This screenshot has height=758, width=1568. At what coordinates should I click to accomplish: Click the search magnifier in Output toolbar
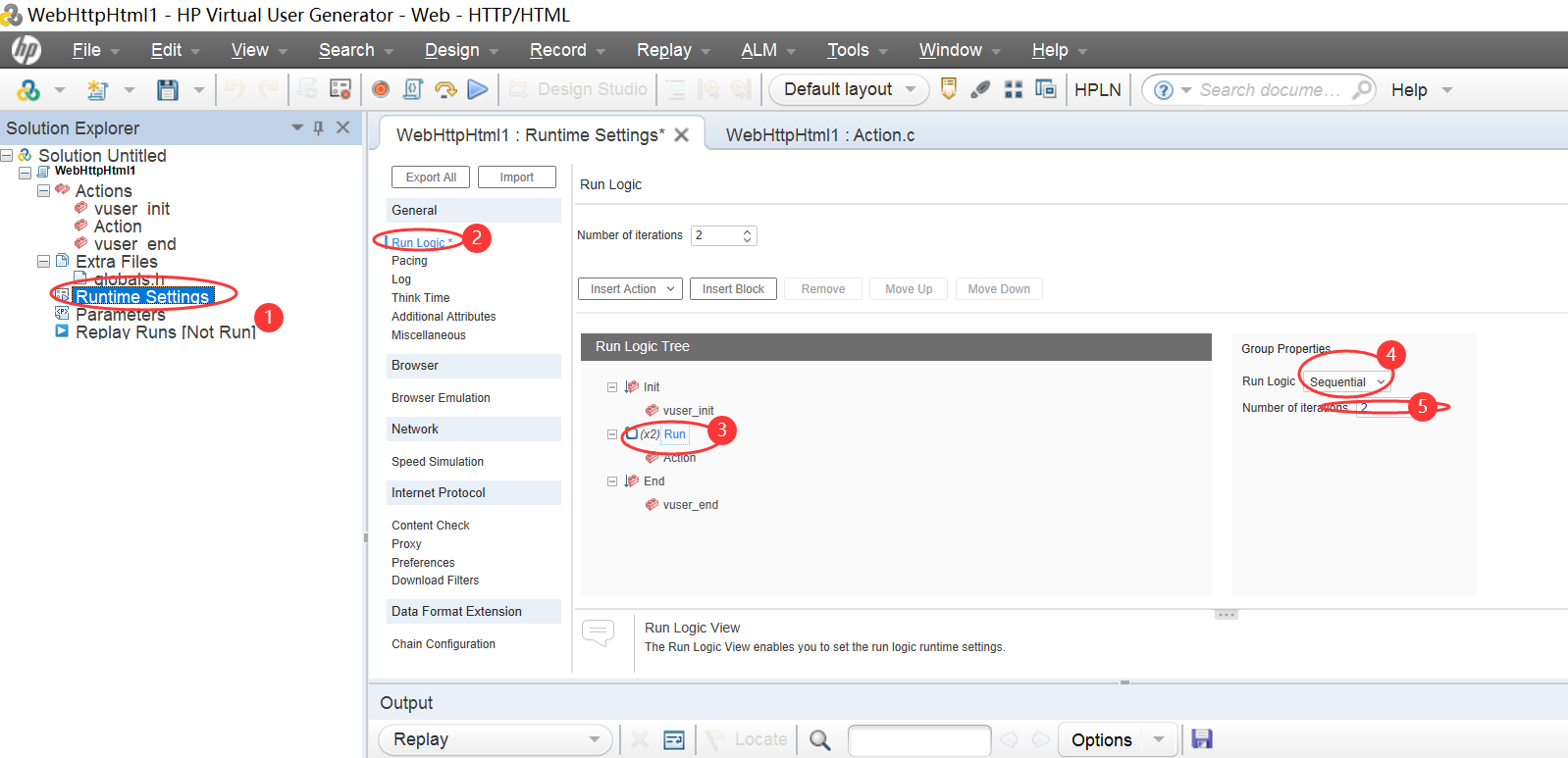pos(820,740)
